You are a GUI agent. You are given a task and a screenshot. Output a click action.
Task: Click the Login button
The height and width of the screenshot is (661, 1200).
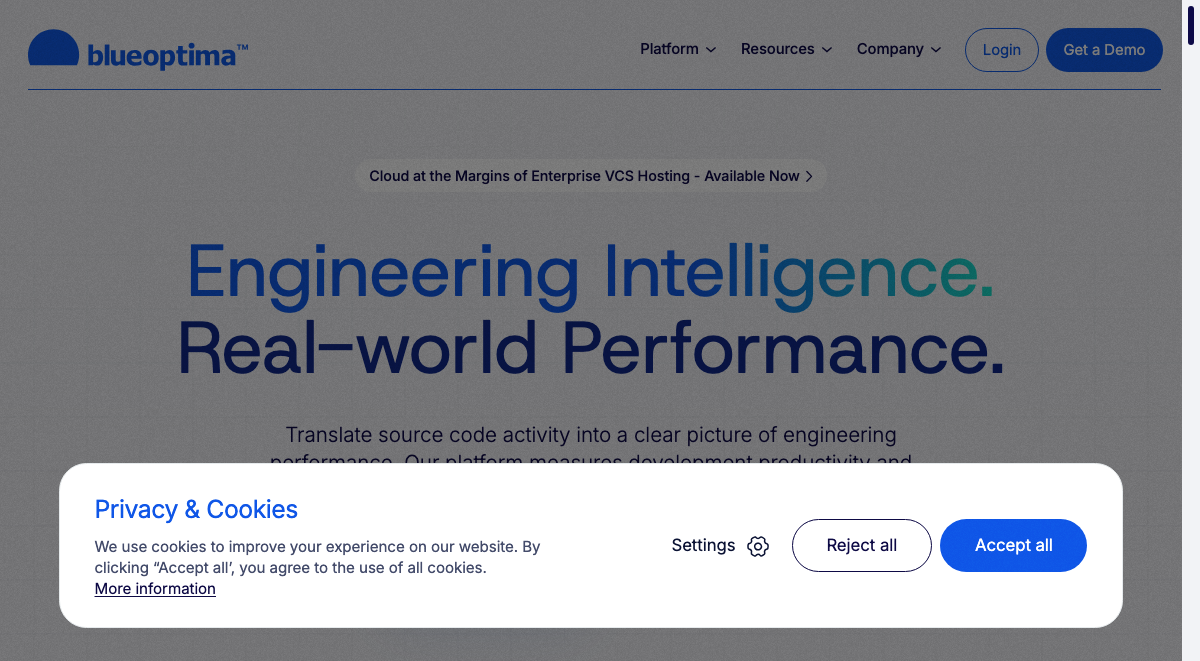point(1001,49)
